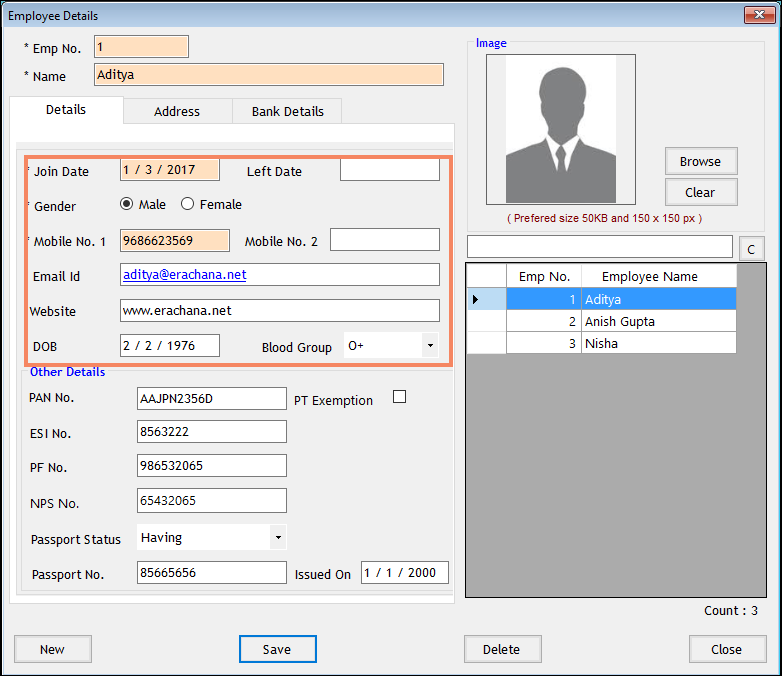Click the Join Date field

(170, 170)
